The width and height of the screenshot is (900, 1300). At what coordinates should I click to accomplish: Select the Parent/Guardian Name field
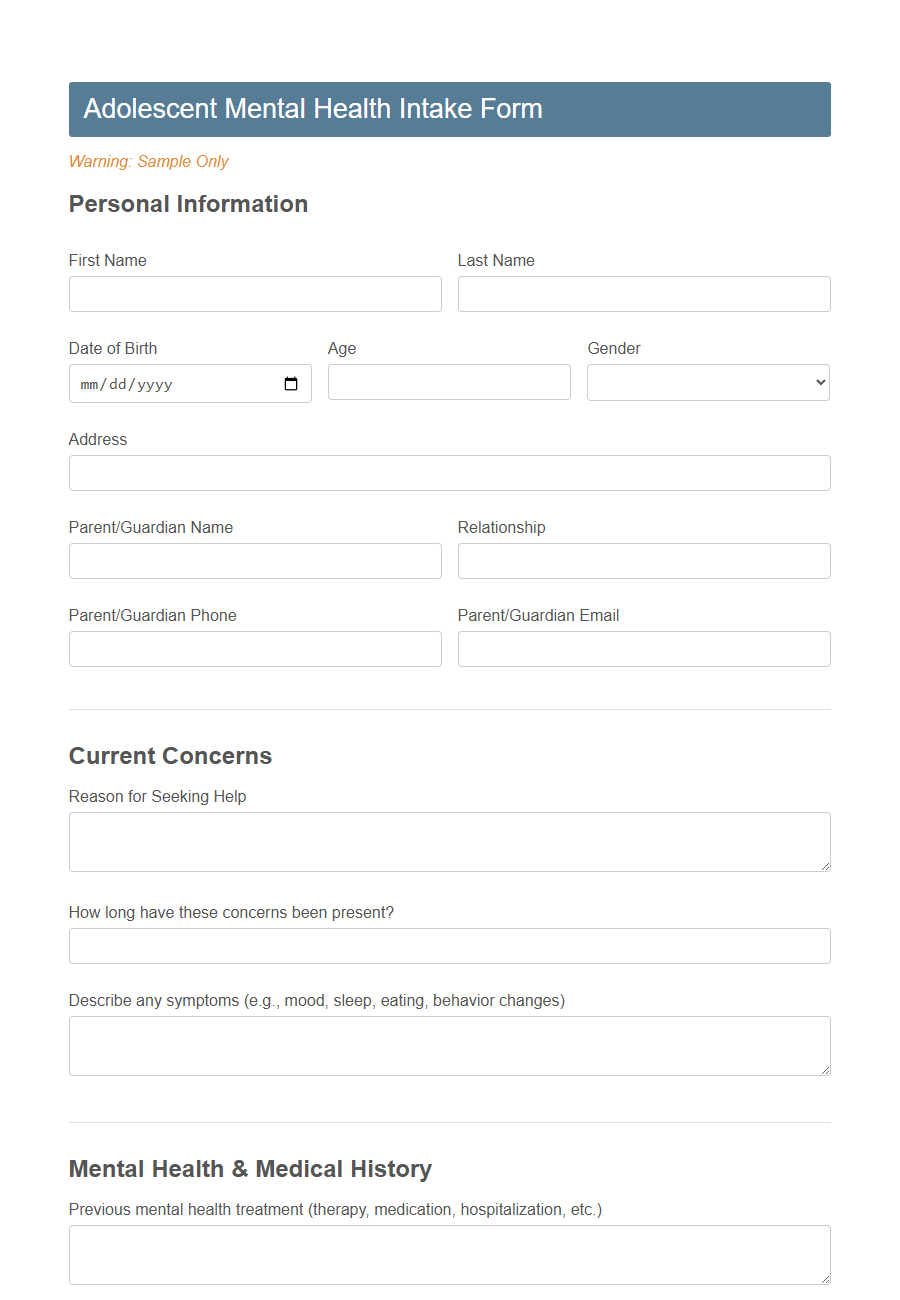[254, 560]
